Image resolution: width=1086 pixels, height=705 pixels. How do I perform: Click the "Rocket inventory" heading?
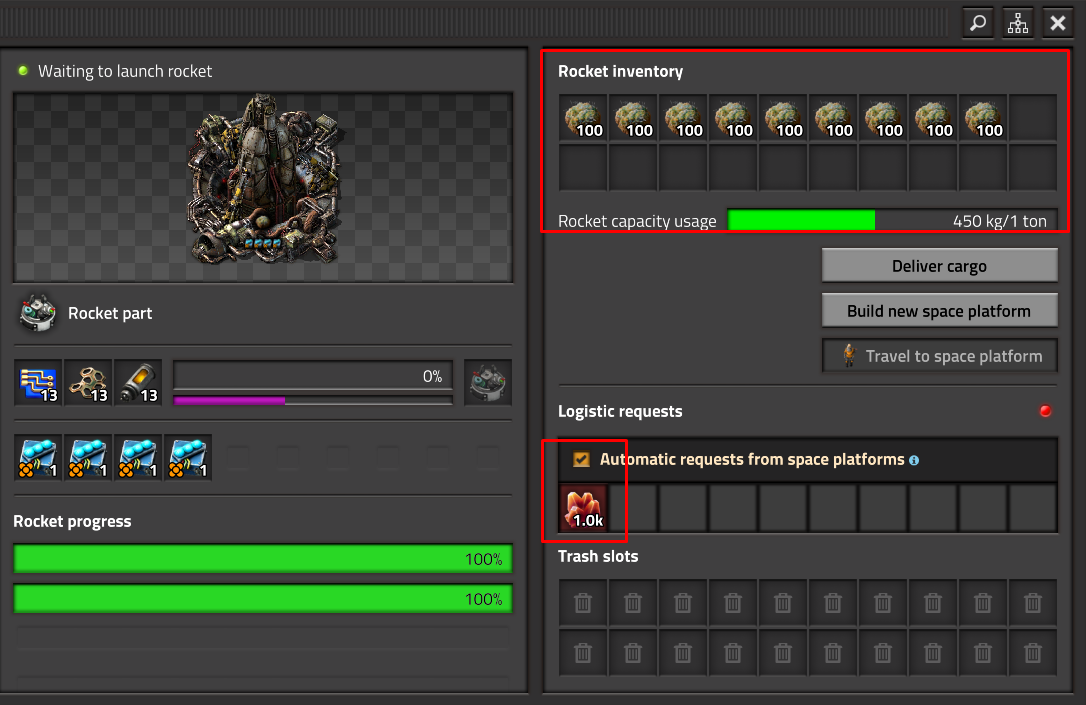(x=621, y=71)
